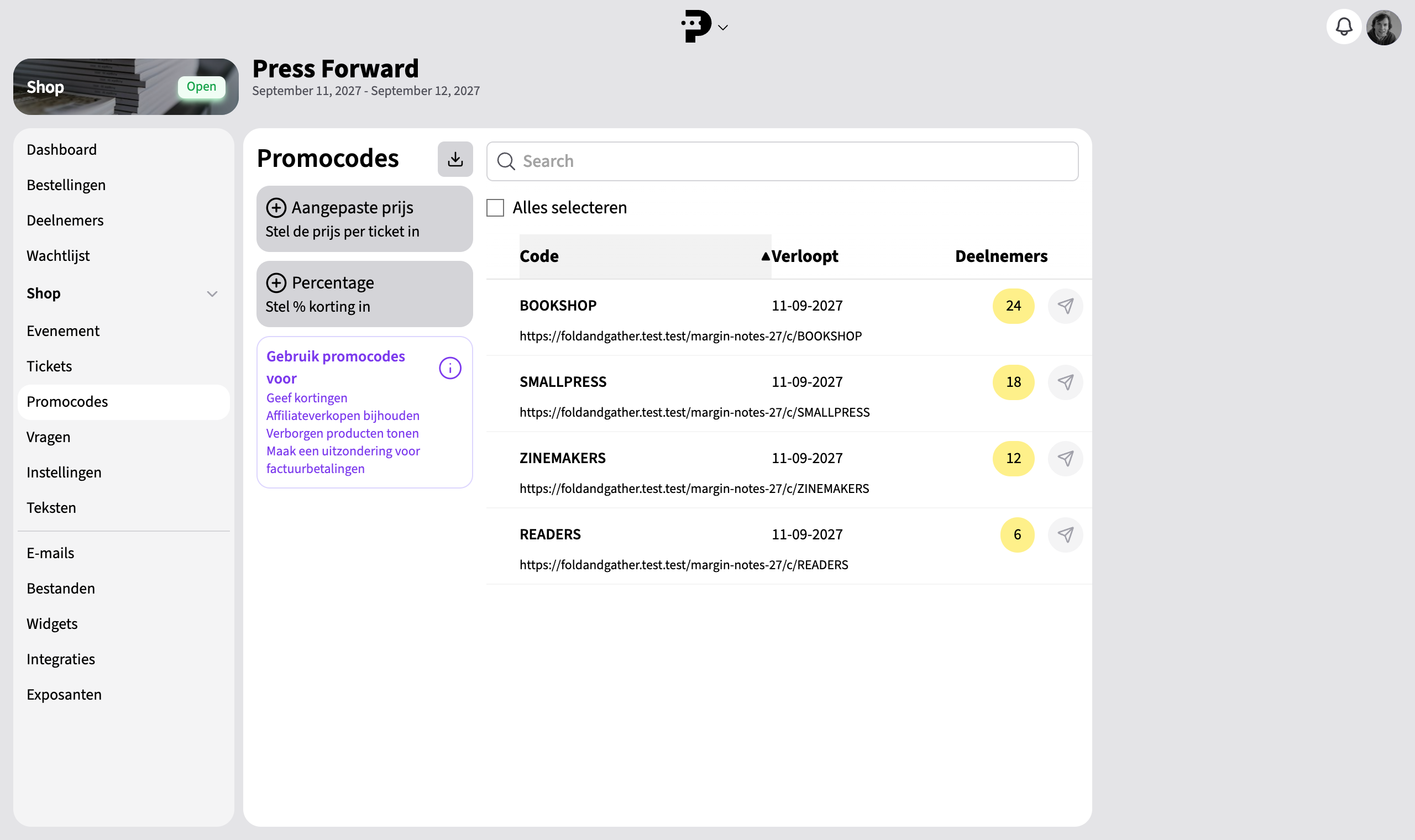1415x840 pixels.
Task: Click the Verborgen producten tonen link
Action: [343, 433]
